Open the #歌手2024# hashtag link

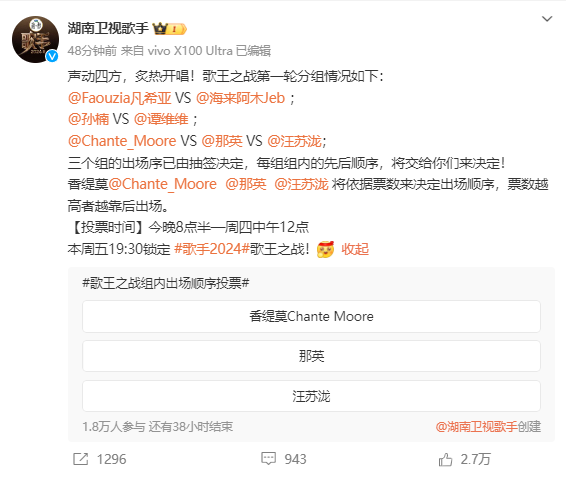[212, 249]
